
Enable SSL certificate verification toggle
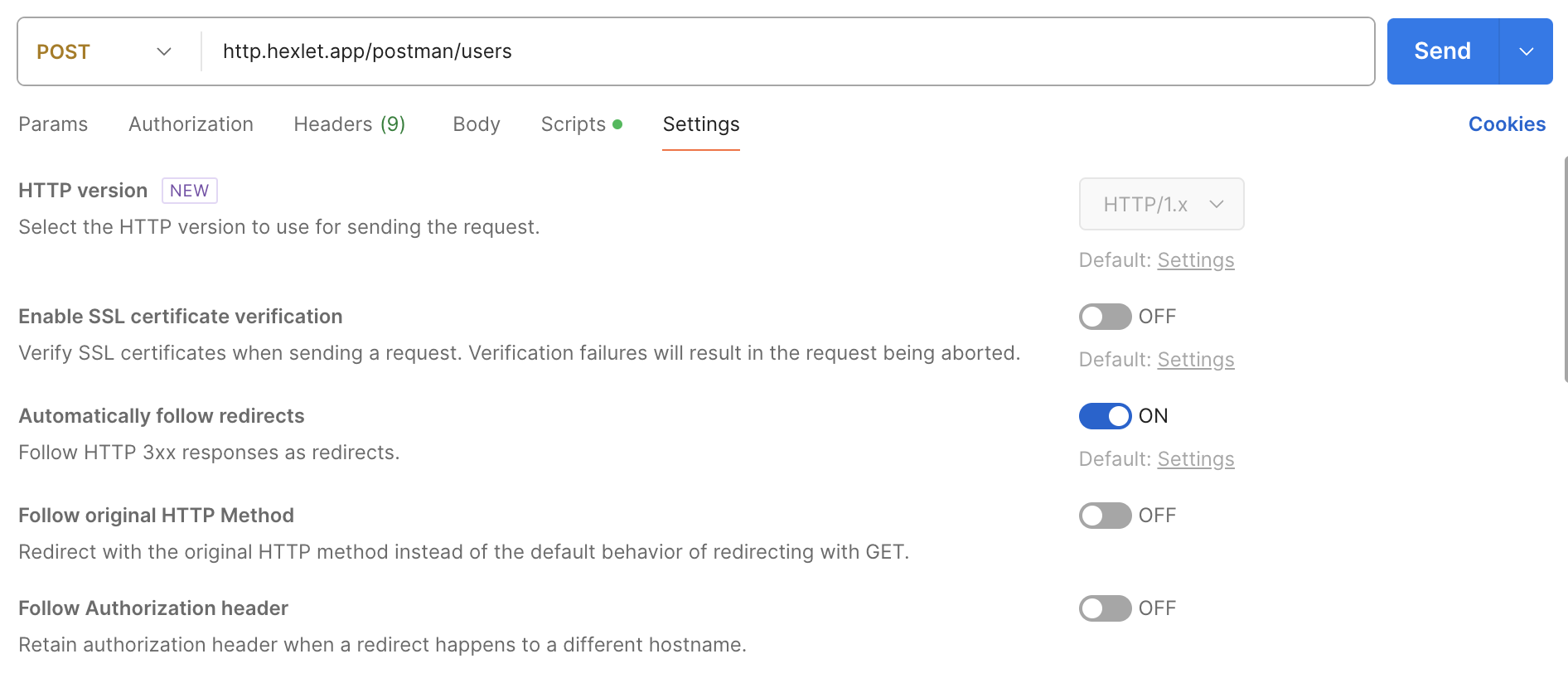pyautogui.click(x=1105, y=317)
